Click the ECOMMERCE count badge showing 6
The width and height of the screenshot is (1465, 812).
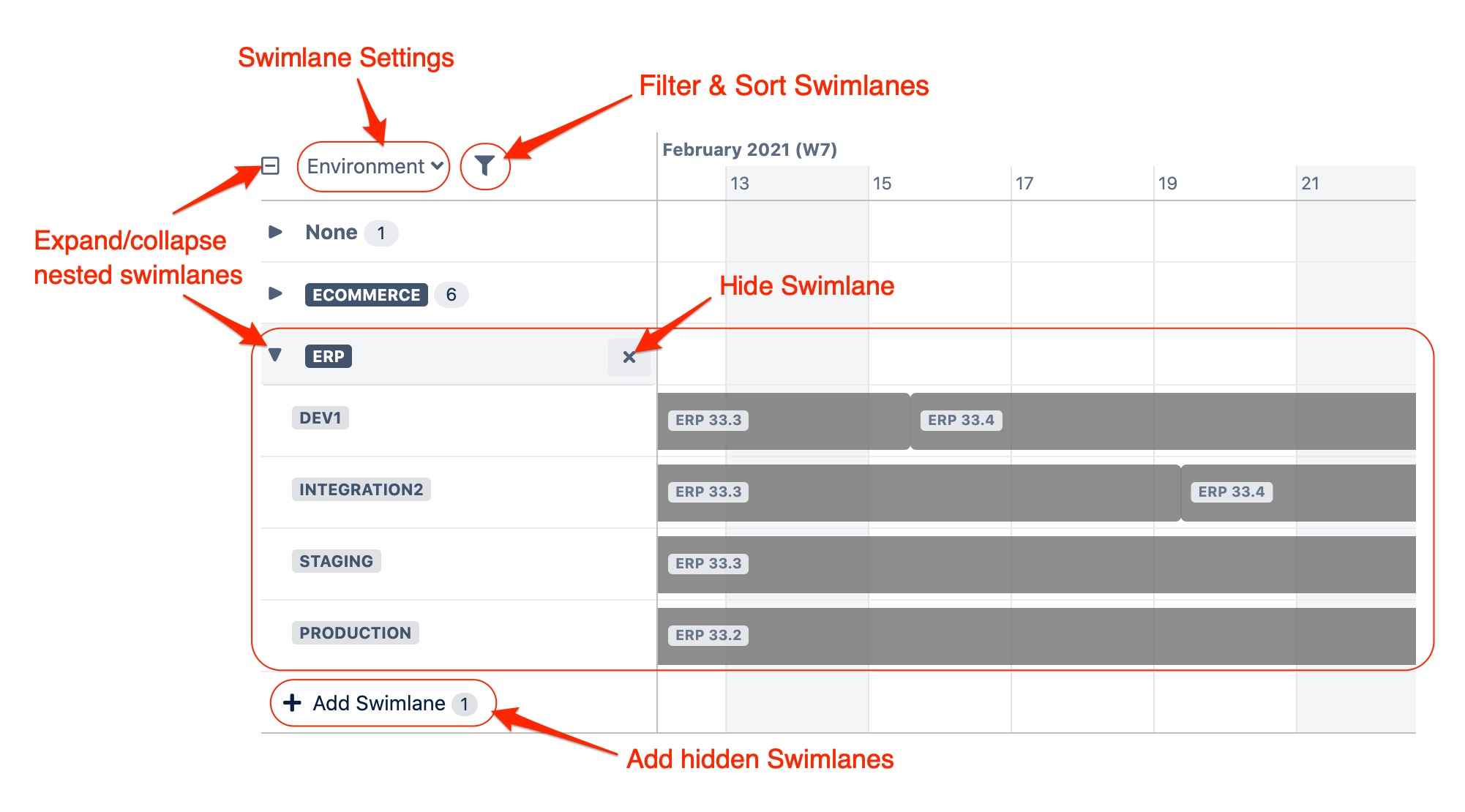click(451, 295)
